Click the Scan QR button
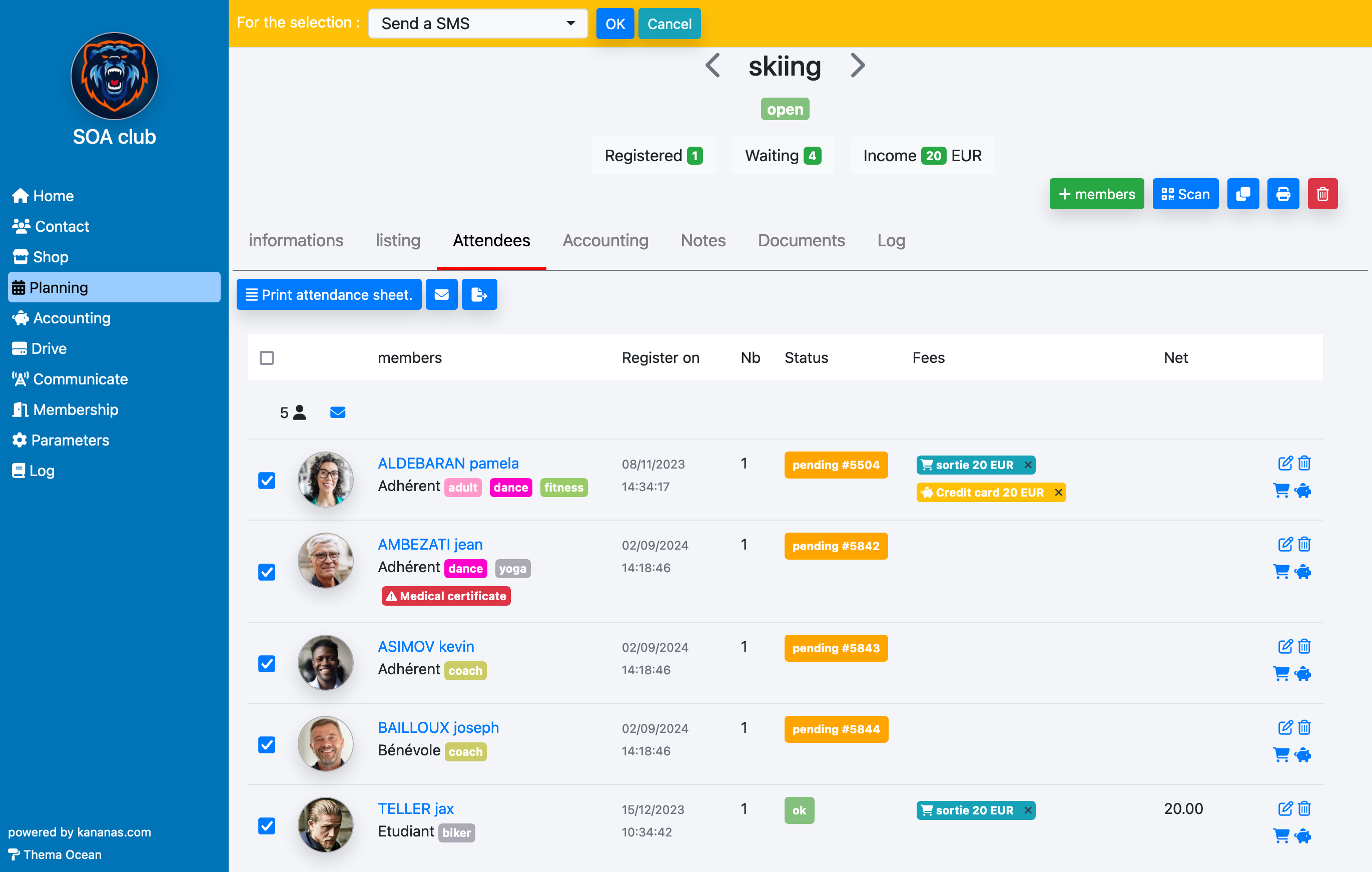1372x872 pixels. coord(1185,194)
